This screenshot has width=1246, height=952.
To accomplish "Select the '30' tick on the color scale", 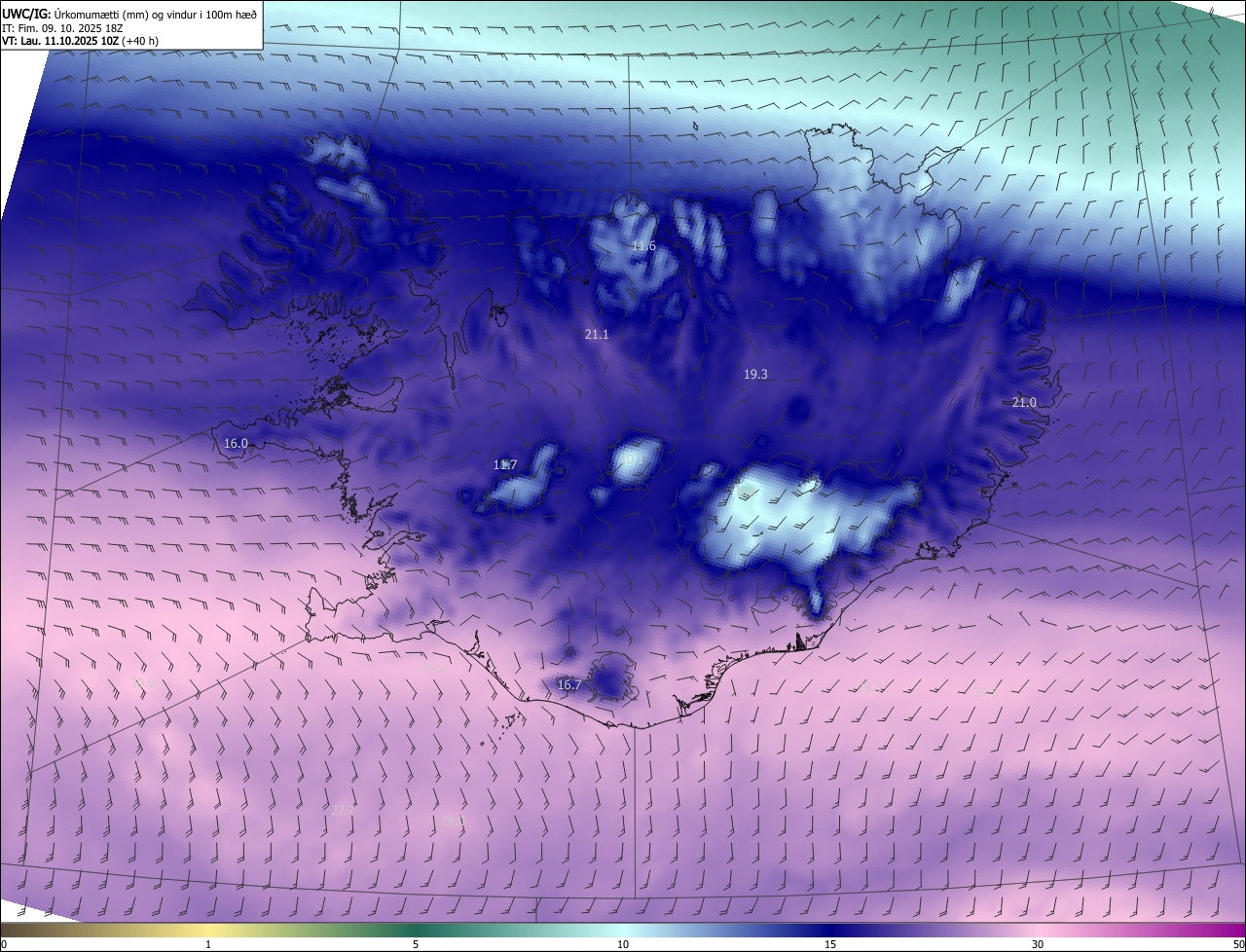I will (1038, 944).
